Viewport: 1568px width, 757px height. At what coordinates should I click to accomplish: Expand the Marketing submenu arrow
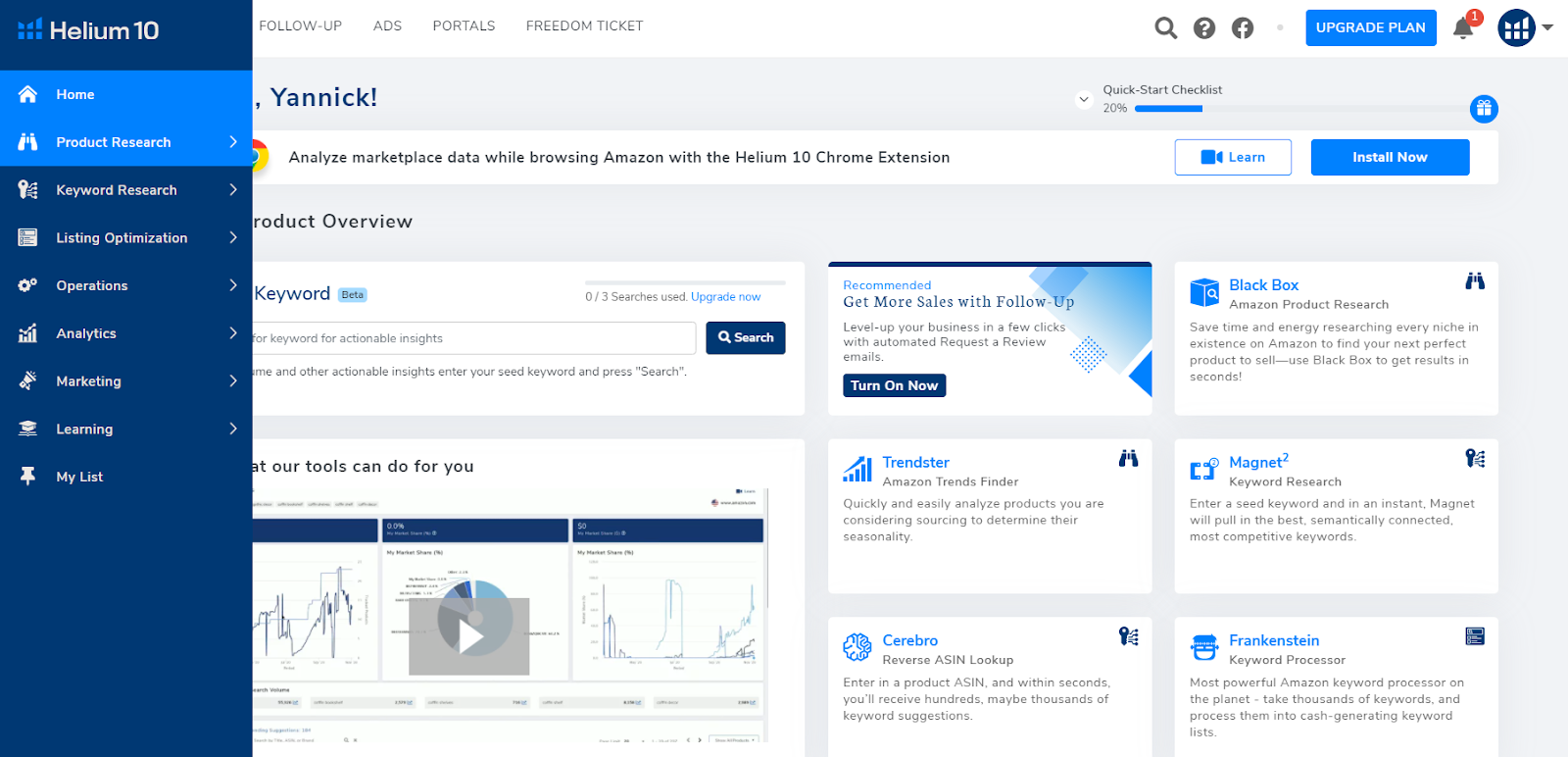coord(233,380)
